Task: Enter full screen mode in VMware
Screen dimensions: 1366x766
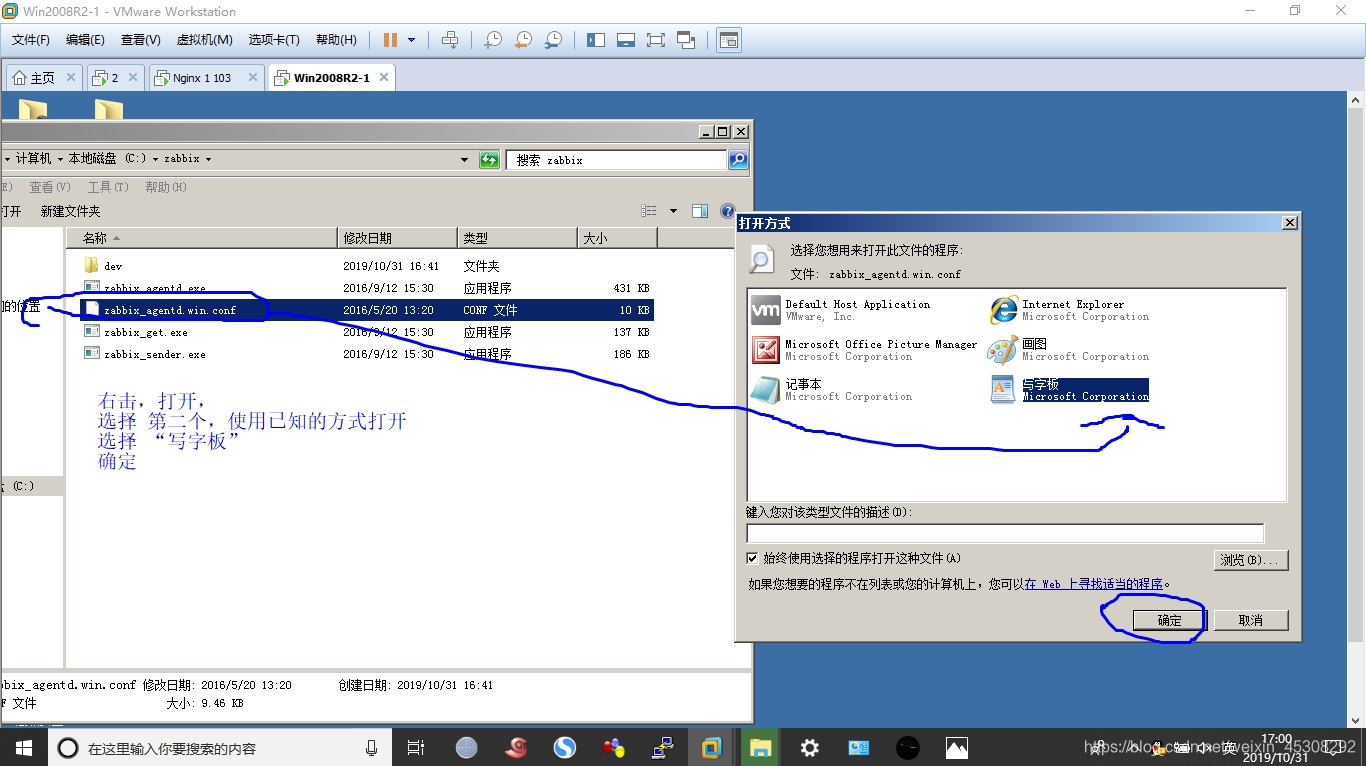Action: click(x=656, y=40)
